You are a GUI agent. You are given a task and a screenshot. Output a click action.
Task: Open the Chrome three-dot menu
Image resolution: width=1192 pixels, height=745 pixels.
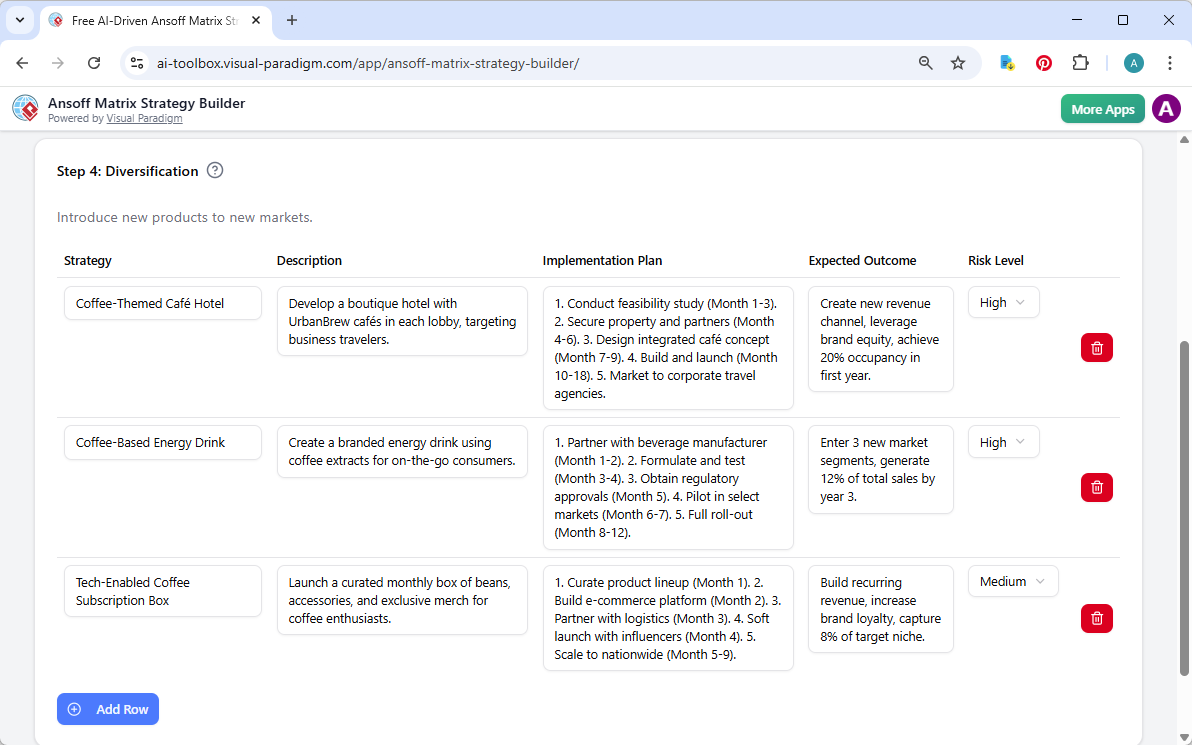coord(1170,62)
